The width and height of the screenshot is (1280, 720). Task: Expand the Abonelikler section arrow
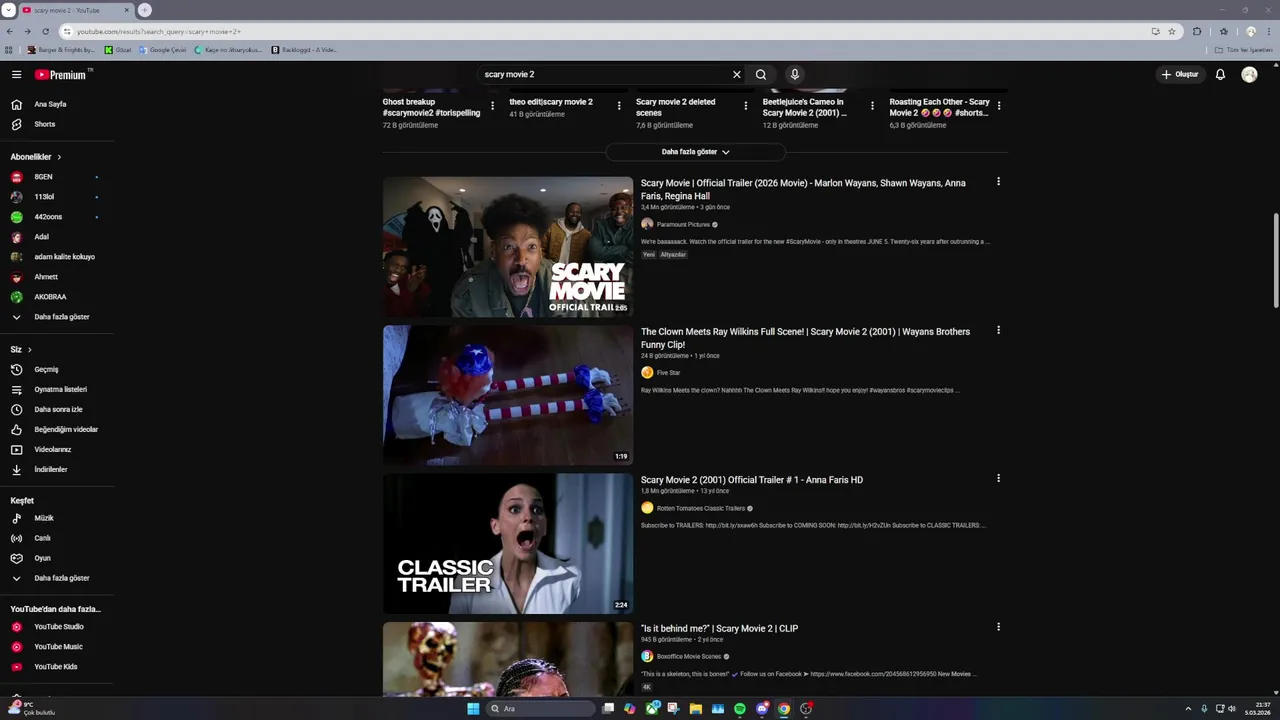[x=59, y=157]
